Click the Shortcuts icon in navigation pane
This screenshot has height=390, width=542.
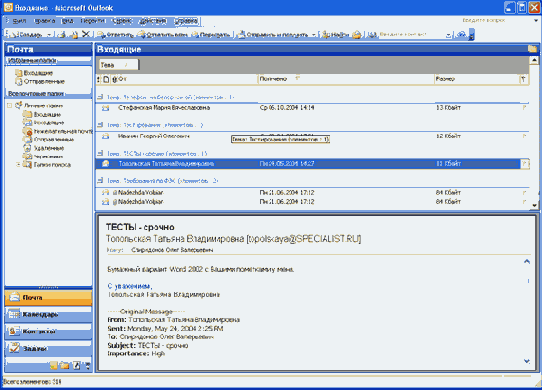[76, 365]
